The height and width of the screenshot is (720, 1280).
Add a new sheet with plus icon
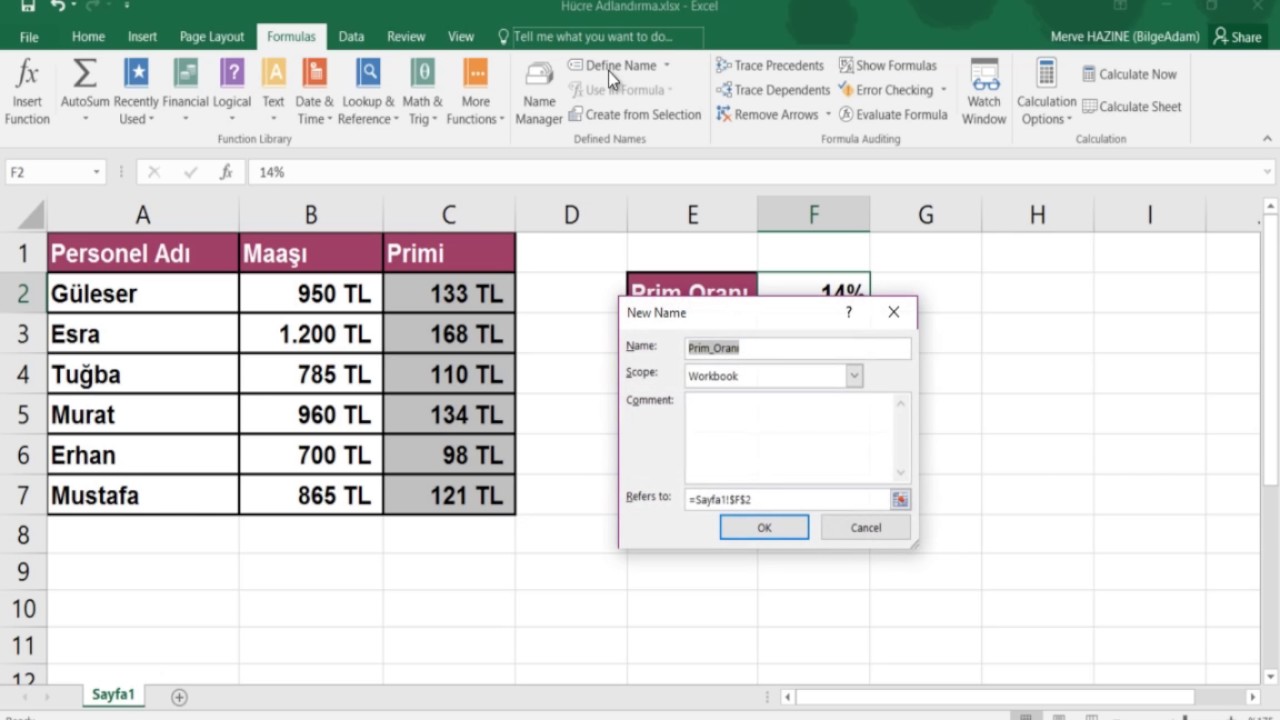pos(179,696)
